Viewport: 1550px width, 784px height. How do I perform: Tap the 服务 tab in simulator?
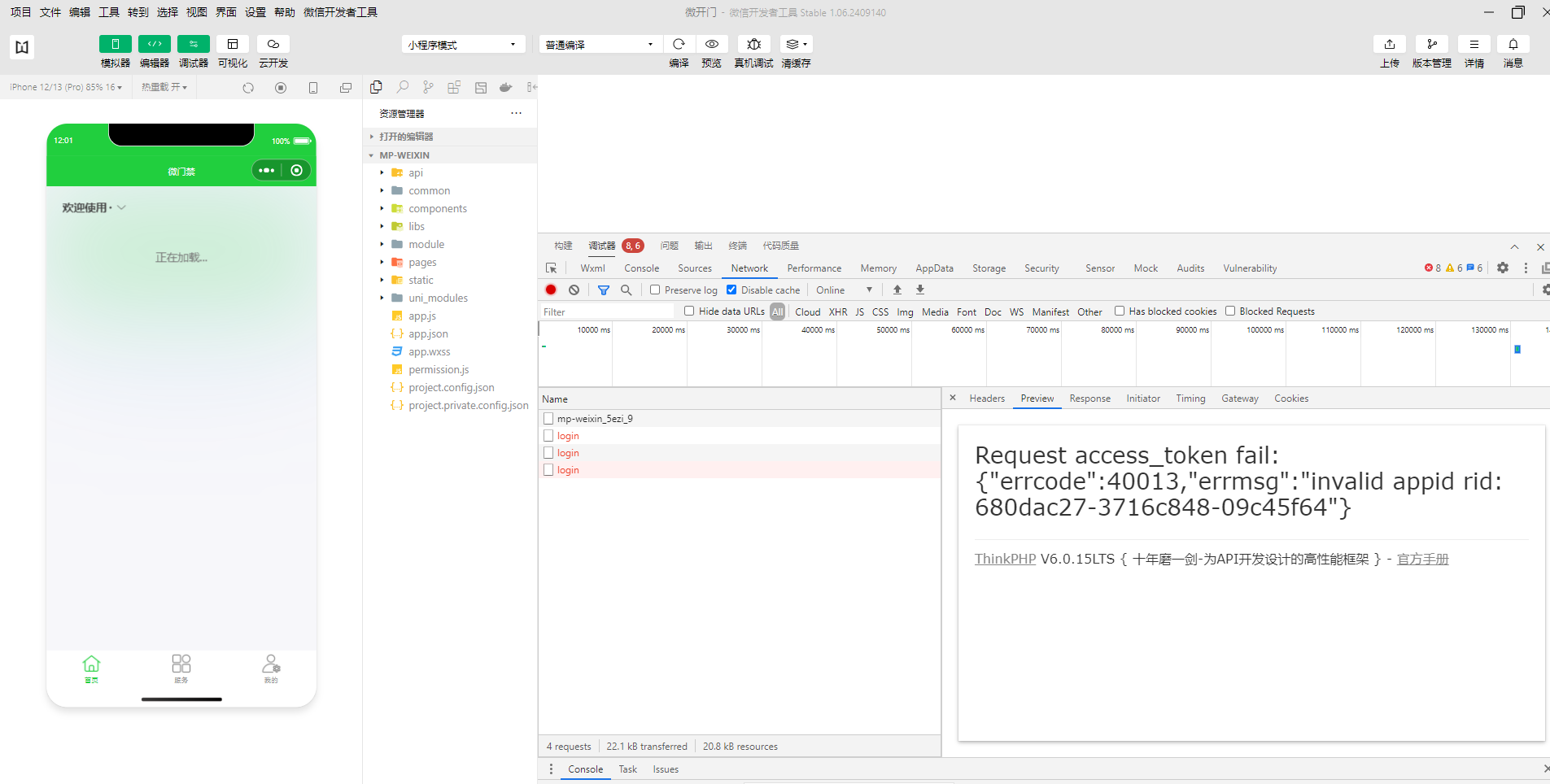(x=181, y=669)
